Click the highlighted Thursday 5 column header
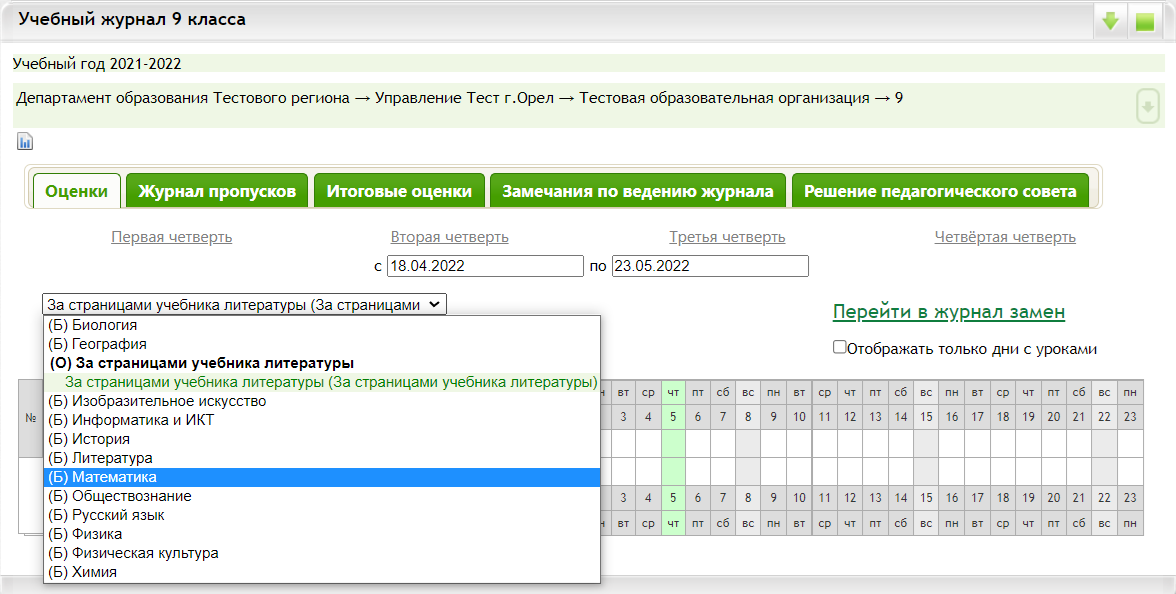Image resolution: width=1176 pixels, height=594 pixels. pyautogui.click(x=673, y=416)
